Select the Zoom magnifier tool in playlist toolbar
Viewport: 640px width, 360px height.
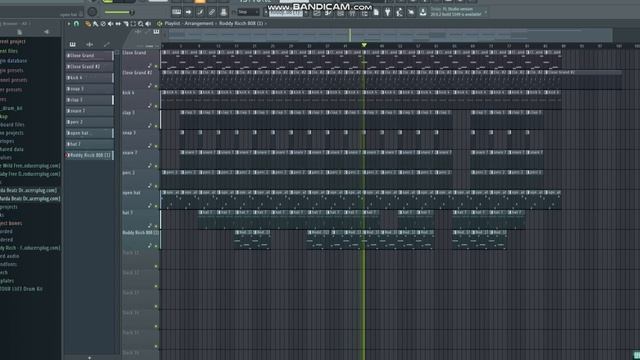(x=141, y=24)
